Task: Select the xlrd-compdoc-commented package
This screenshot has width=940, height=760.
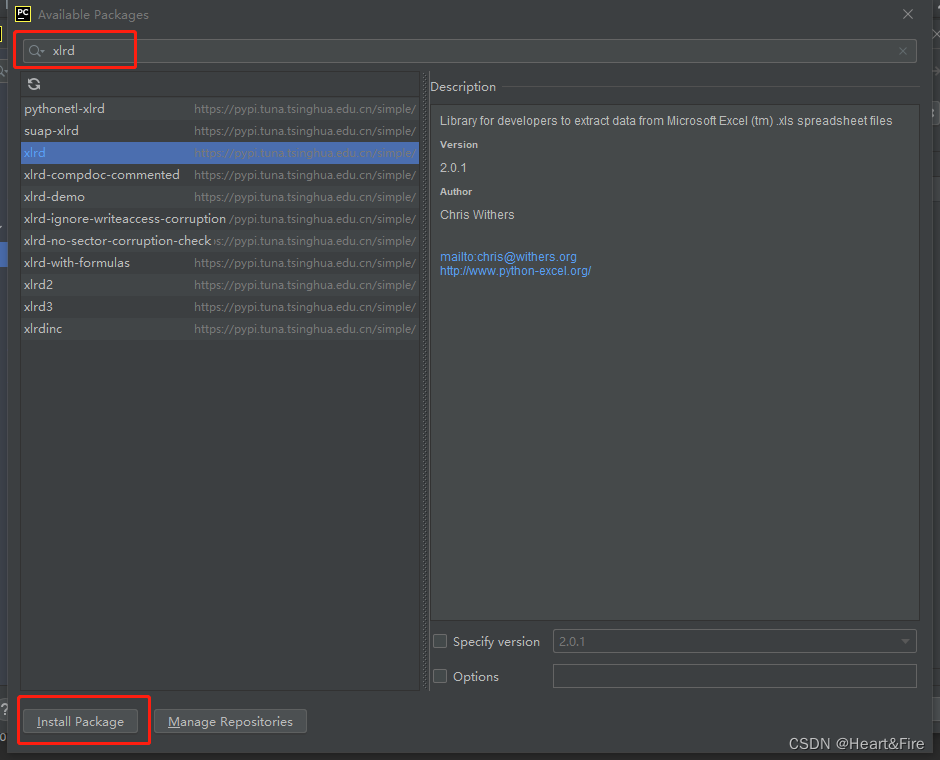Action: point(220,174)
